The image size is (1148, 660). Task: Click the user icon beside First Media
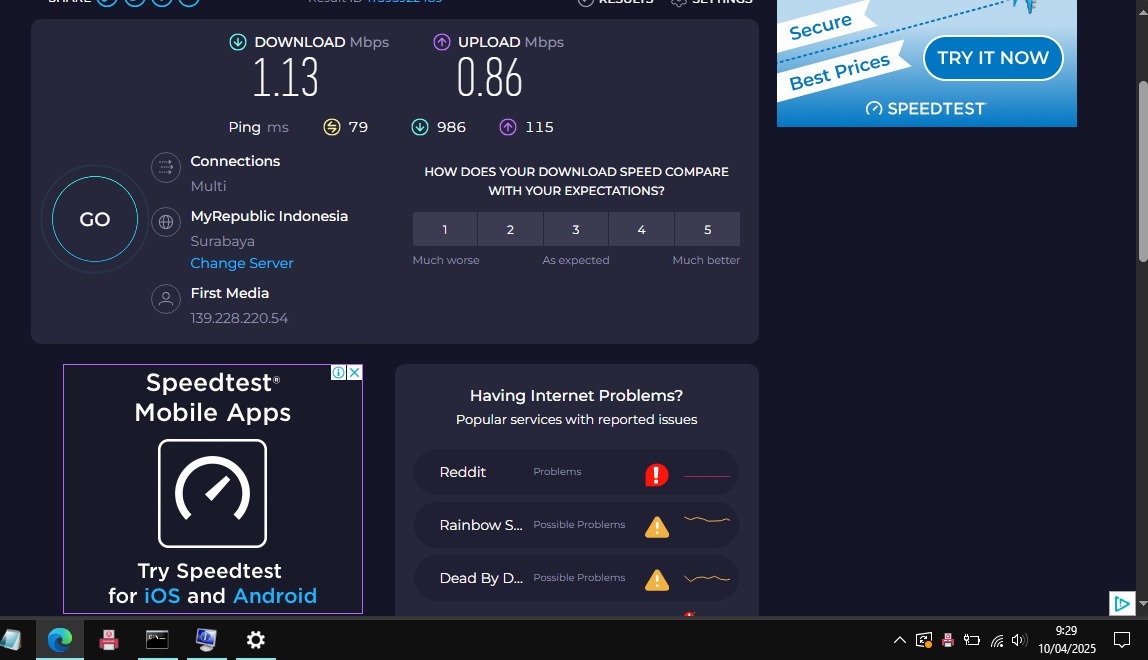tap(166, 299)
